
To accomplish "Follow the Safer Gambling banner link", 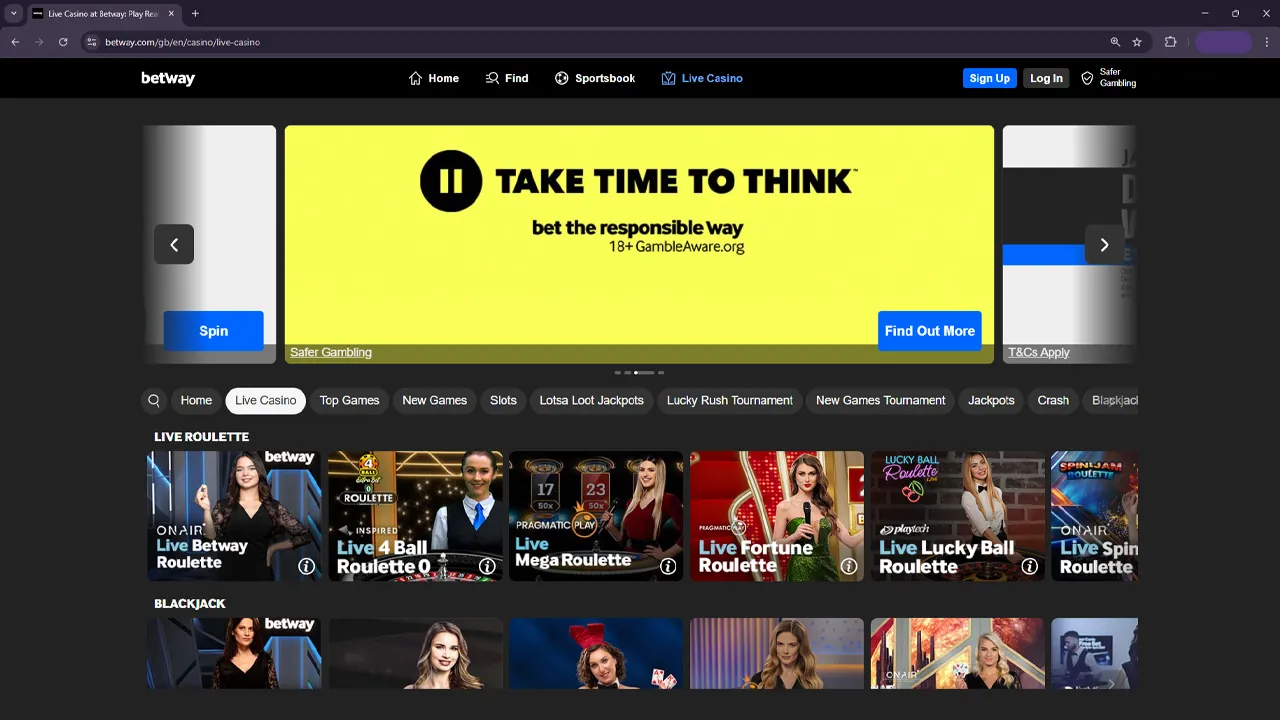I will click(x=331, y=352).
